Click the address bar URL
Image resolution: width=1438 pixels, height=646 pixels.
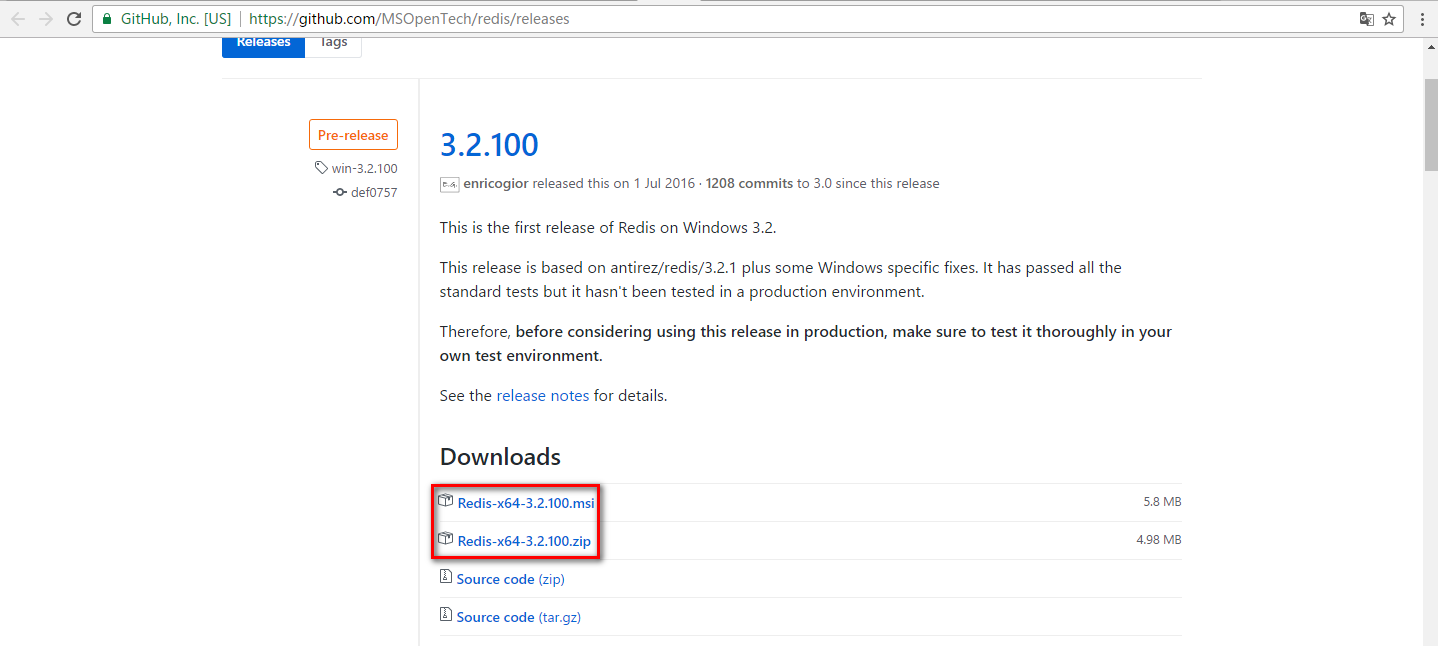(409, 19)
